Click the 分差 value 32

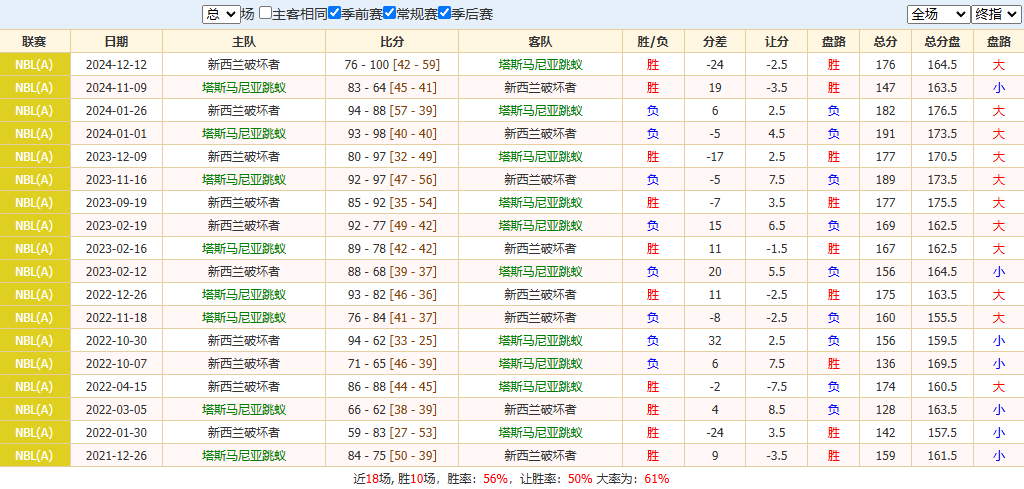point(715,341)
